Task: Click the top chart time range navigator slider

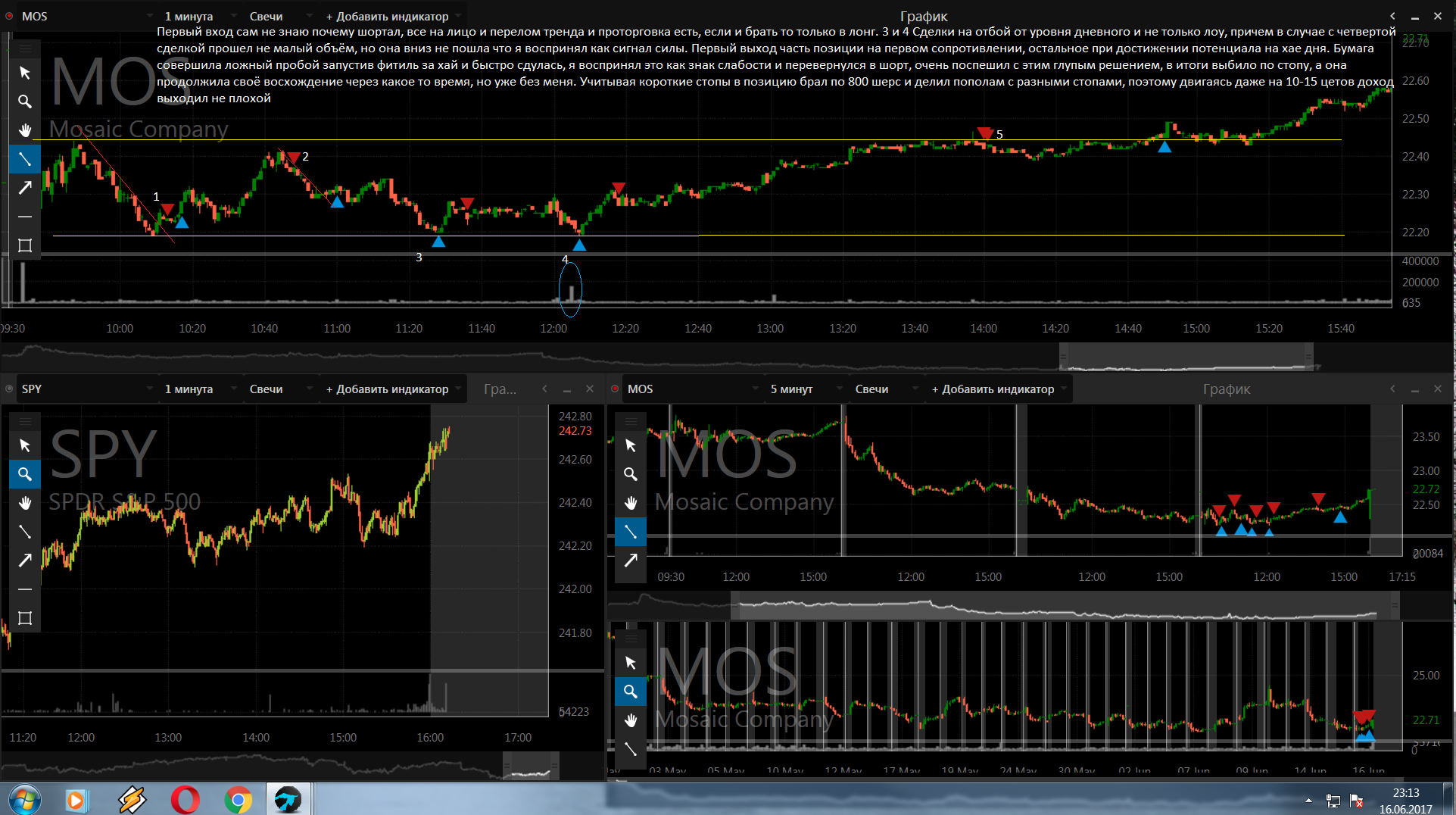Action: click(1186, 356)
